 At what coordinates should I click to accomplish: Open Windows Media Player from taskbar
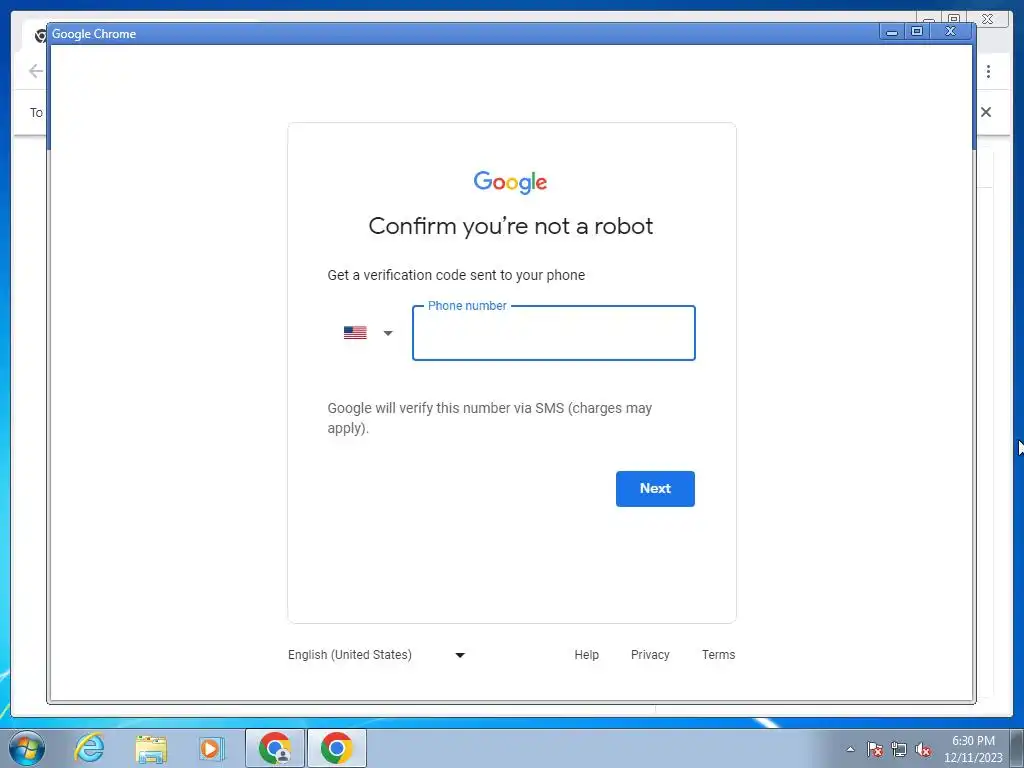click(x=211, y=748)
